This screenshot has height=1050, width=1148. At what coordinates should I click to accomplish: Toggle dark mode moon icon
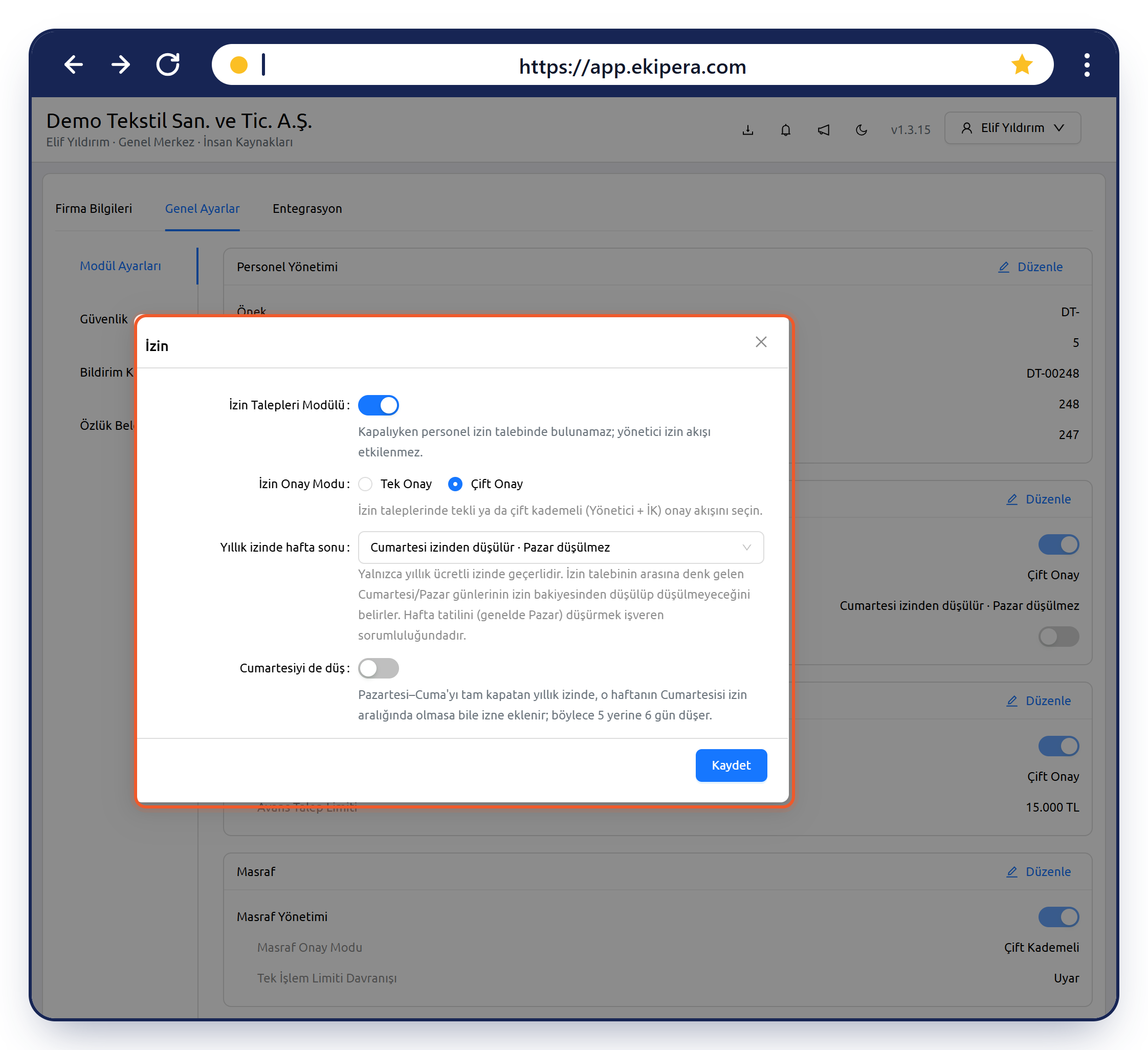pos(861,130)
